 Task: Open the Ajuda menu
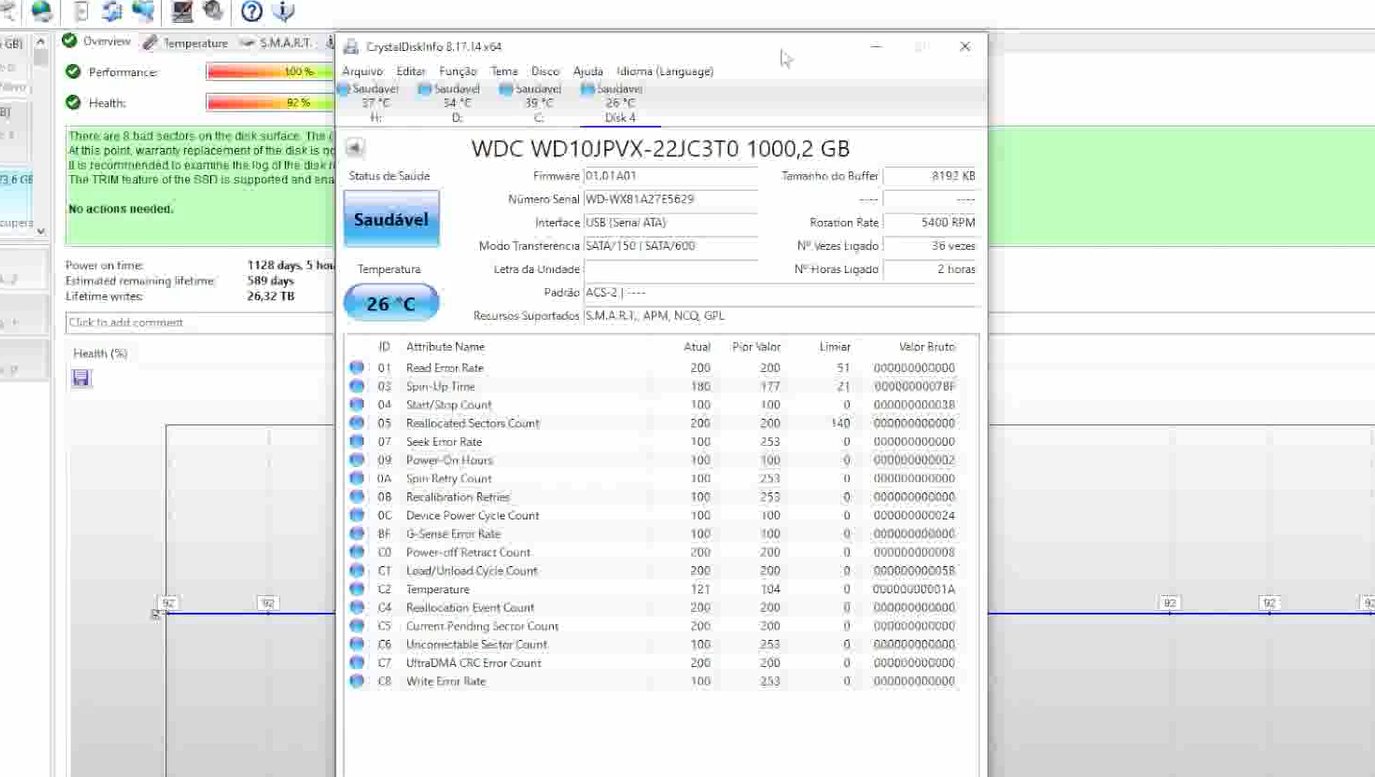click(x=588, y=71)
